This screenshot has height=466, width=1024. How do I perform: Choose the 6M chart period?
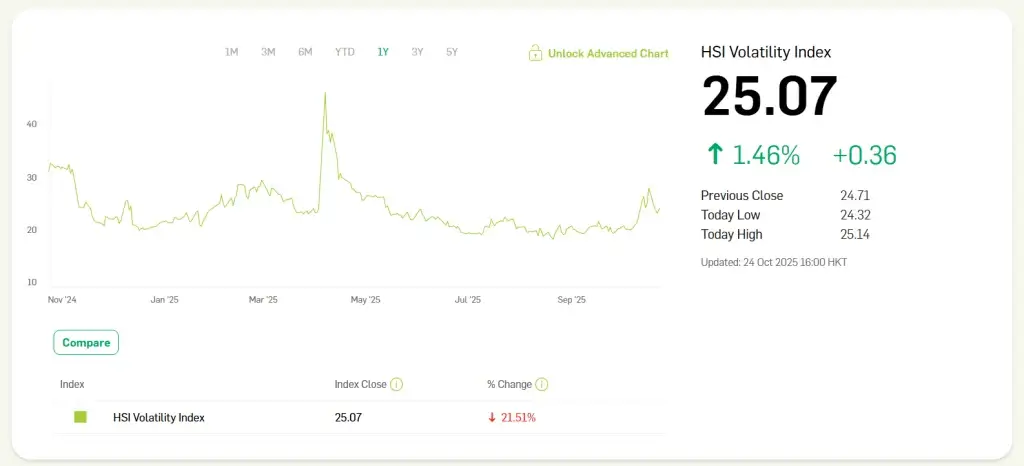click(305, 52)
